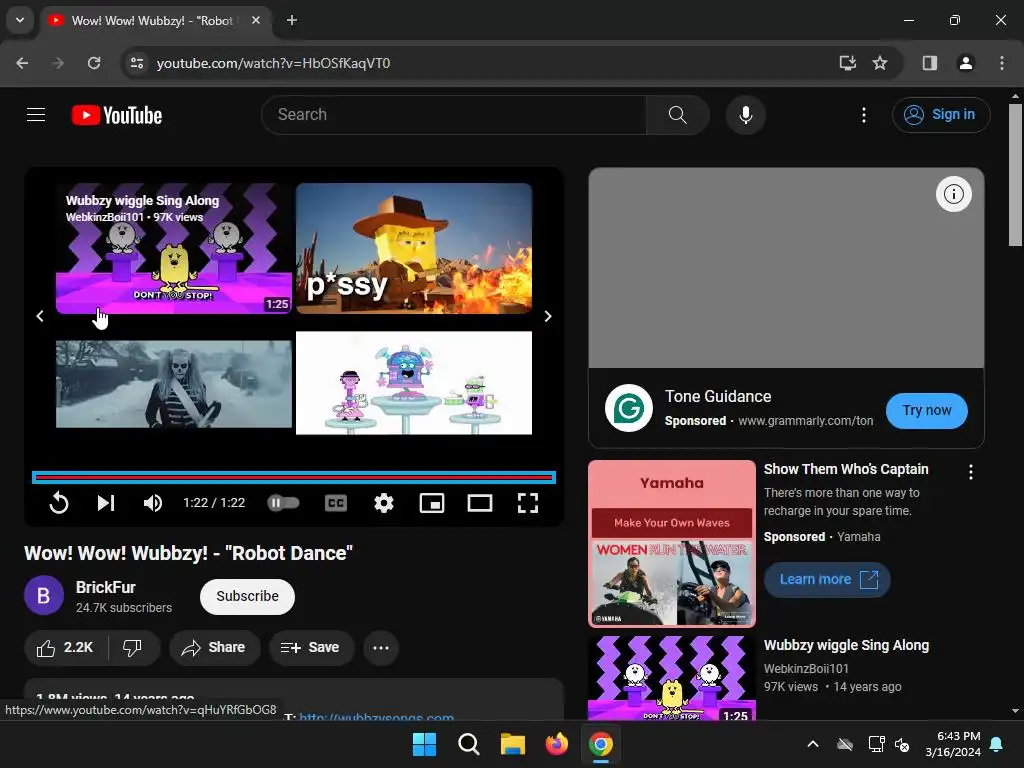Like the video (2.2K)
This screenshot has height=768, width=1024.
[x=66, y=648]
